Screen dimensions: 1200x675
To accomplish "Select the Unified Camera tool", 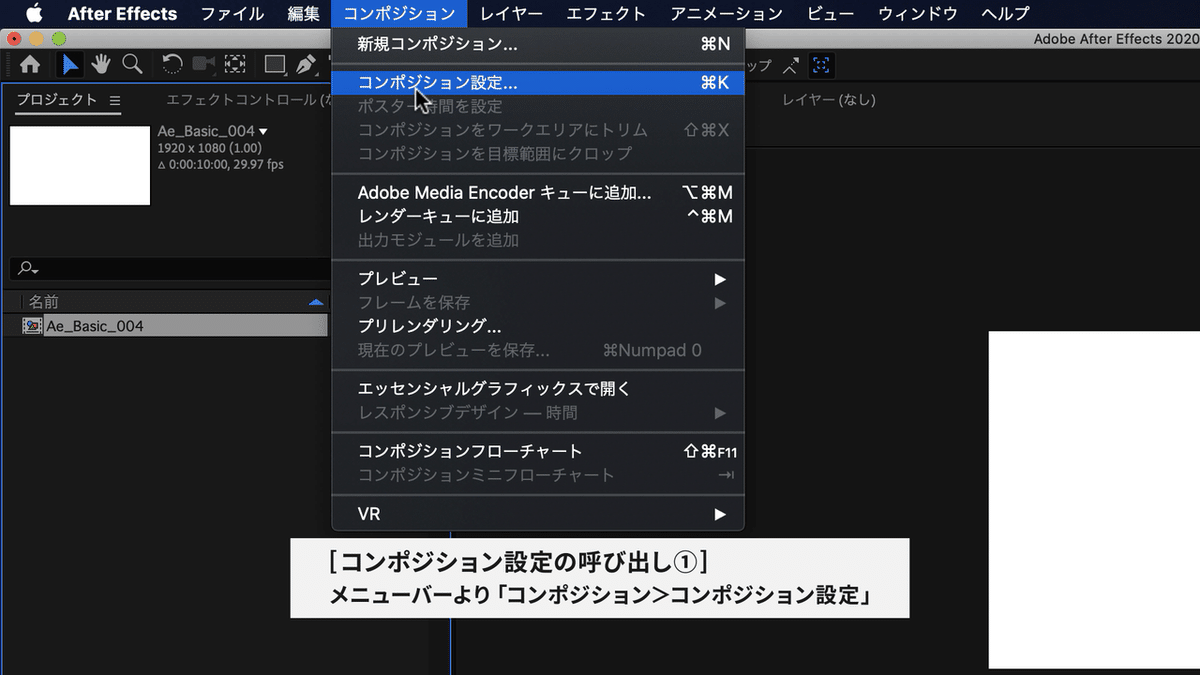I will pyautogui.click(x=203, y=65).
